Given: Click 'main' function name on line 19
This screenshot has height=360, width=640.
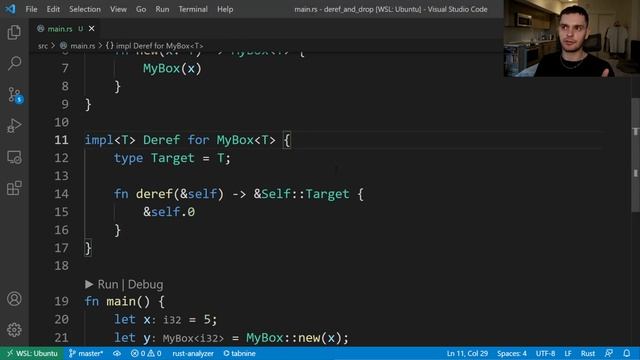Looking at the screenshot, I should point(121,302).
